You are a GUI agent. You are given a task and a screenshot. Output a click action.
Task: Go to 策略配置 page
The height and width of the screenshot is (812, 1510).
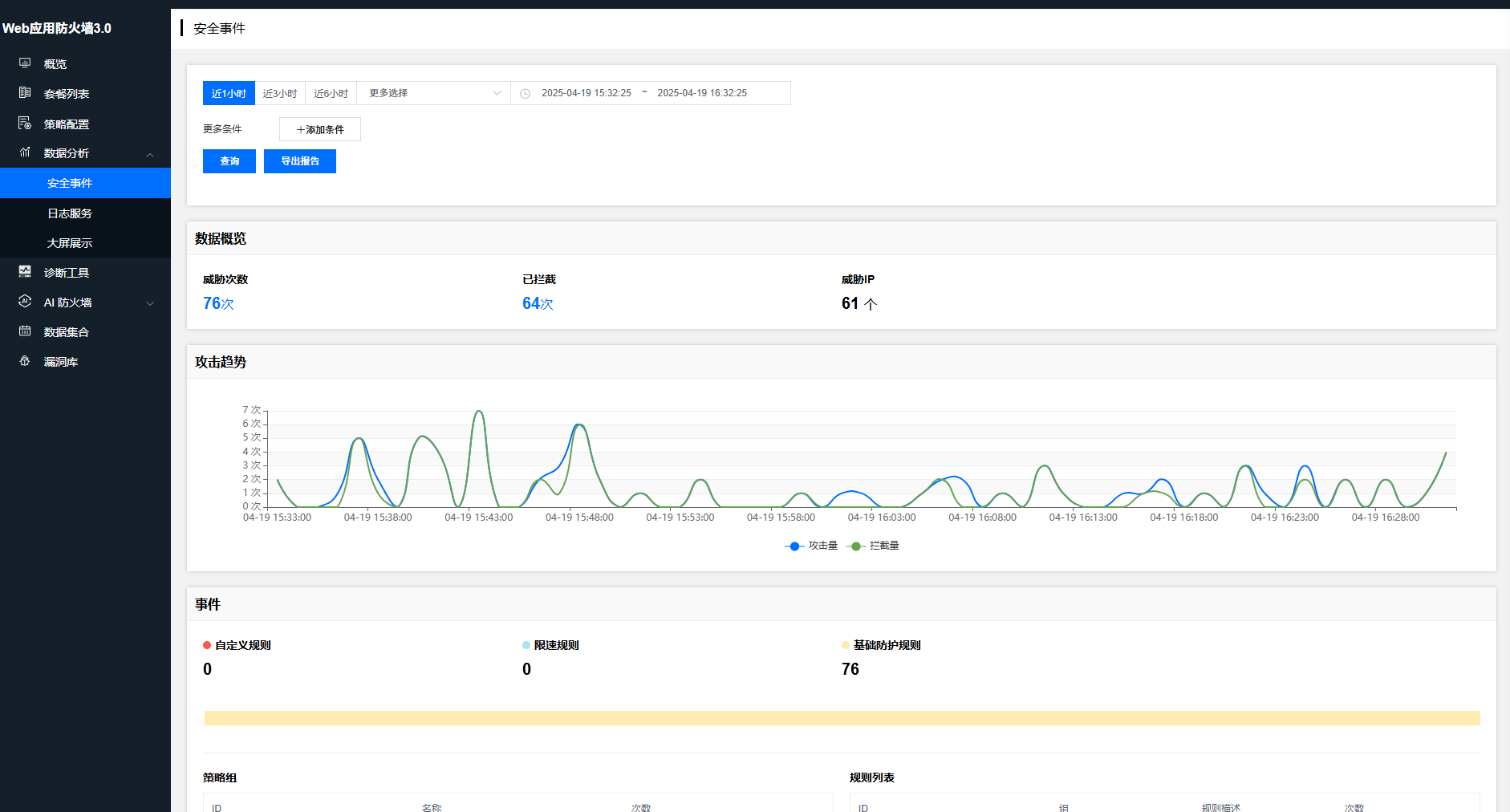(x=67, y=124)
